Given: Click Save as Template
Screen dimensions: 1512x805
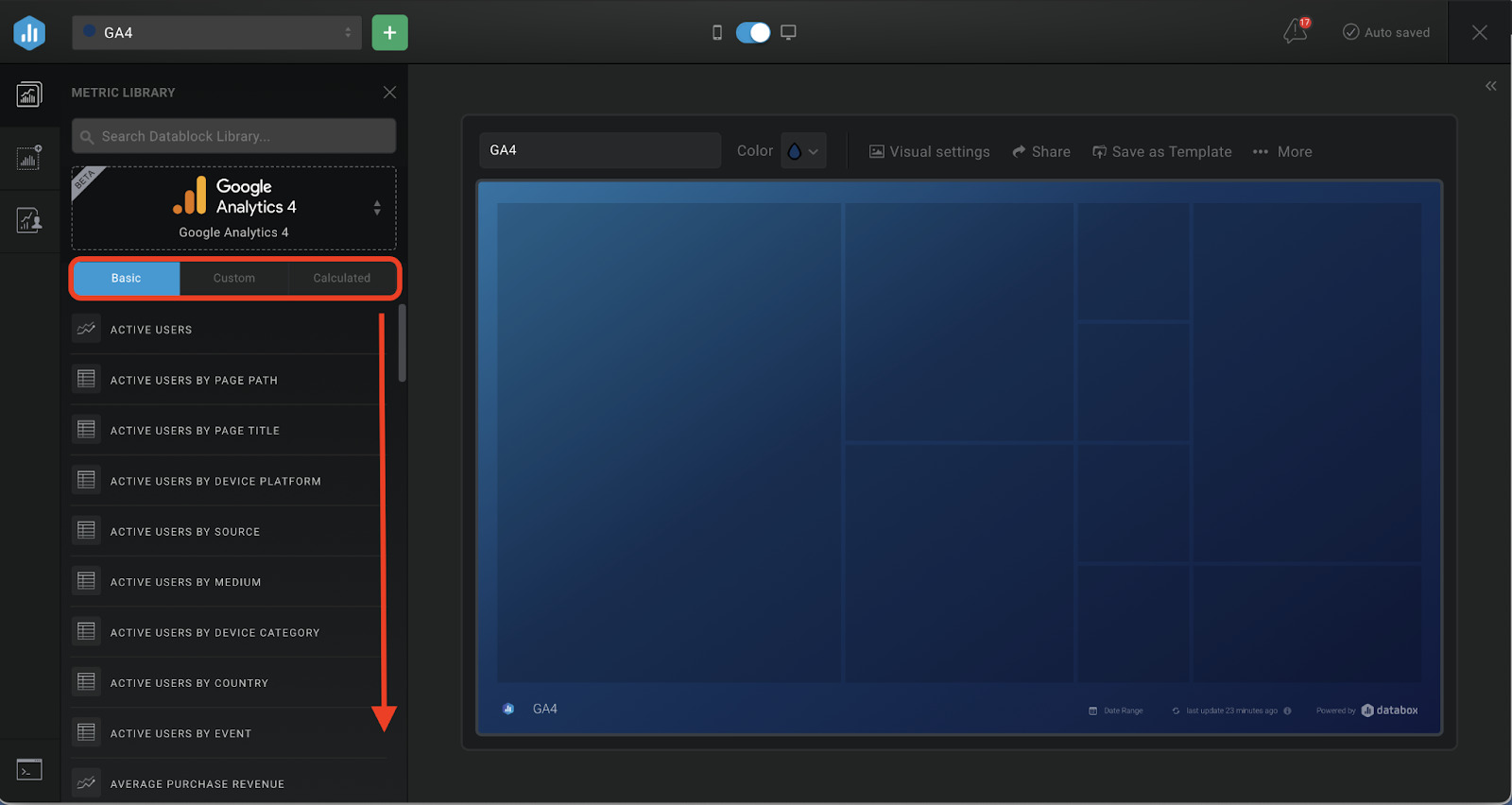Looking at the screenshot, I should [x=1162, y=151].
